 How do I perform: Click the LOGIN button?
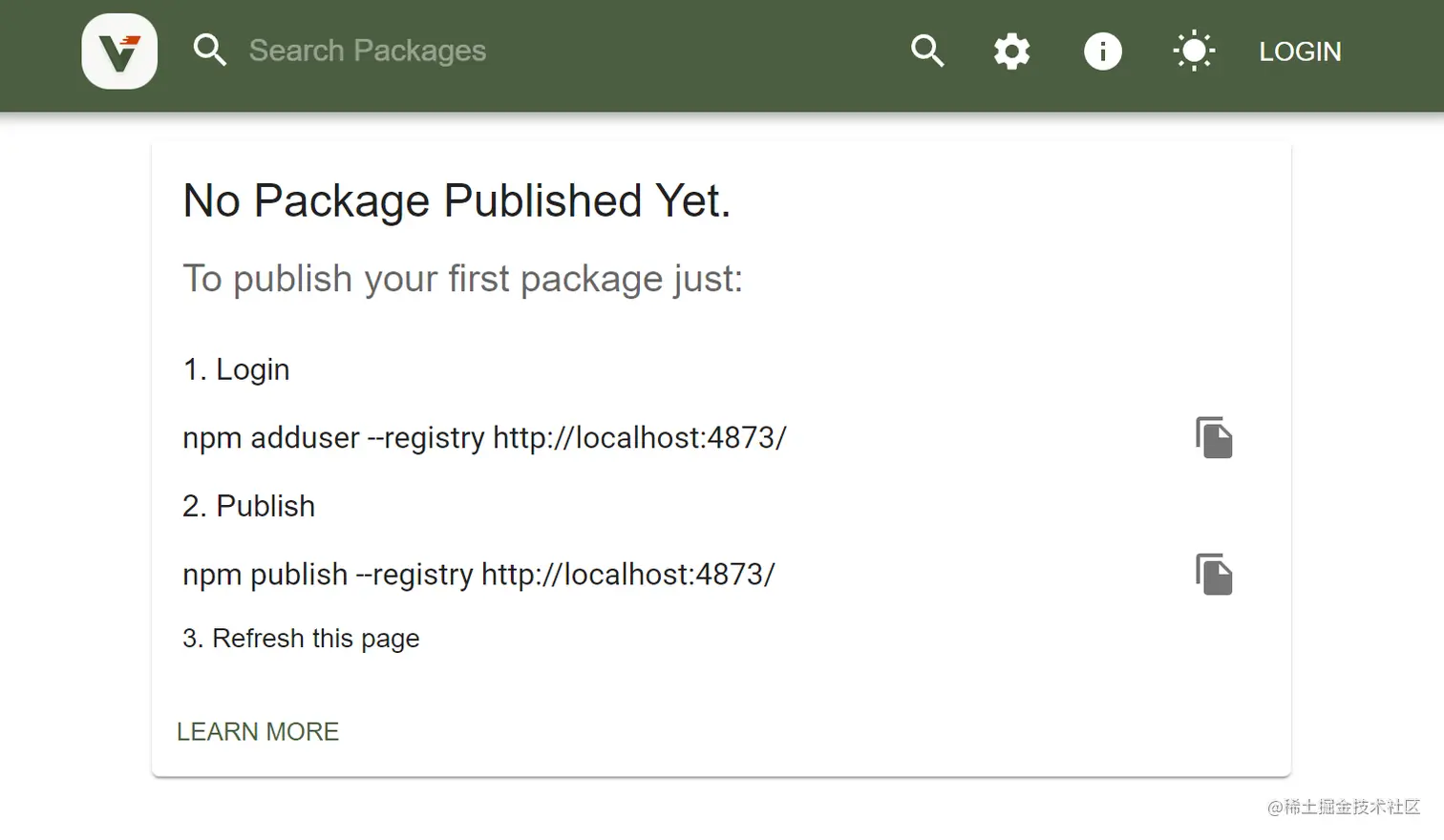click(1300, 52)
